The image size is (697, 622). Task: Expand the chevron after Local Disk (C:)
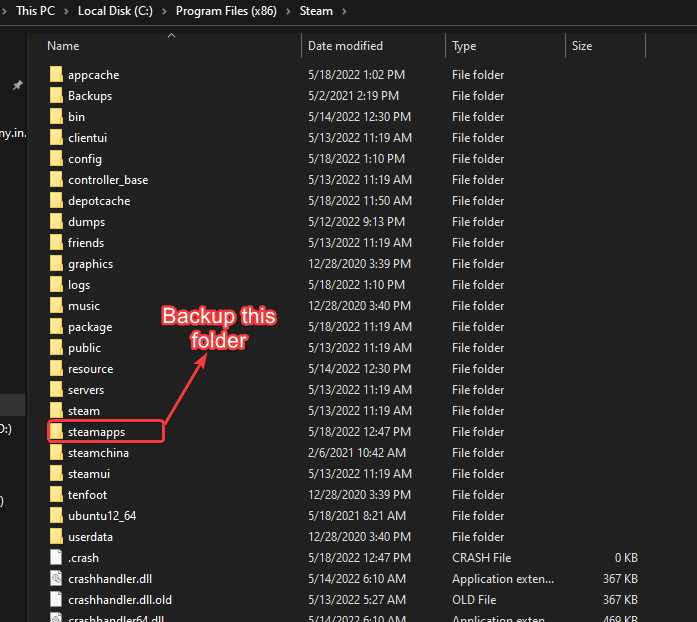164,11
